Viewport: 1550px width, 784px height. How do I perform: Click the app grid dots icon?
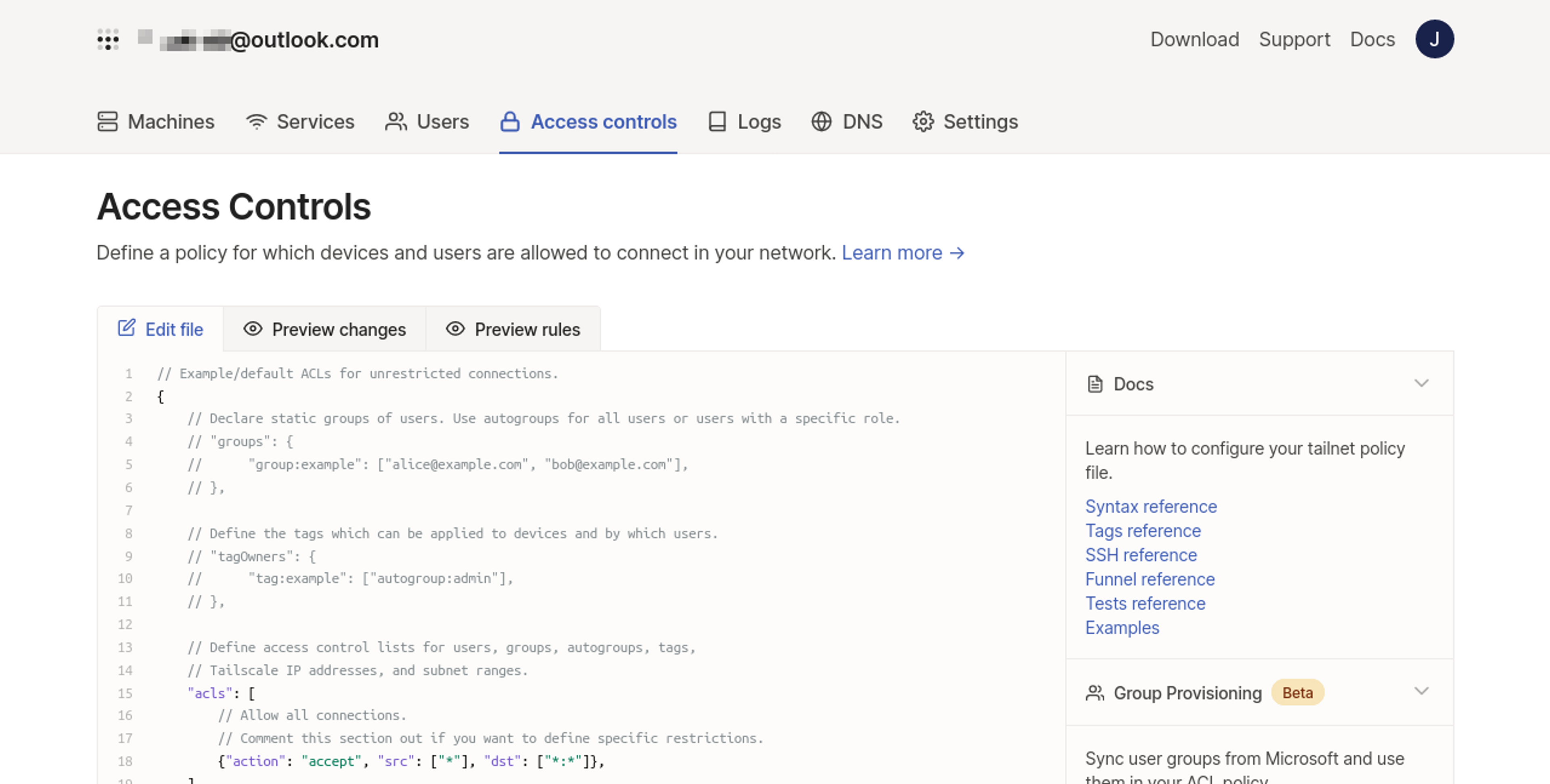click(108, 40)
